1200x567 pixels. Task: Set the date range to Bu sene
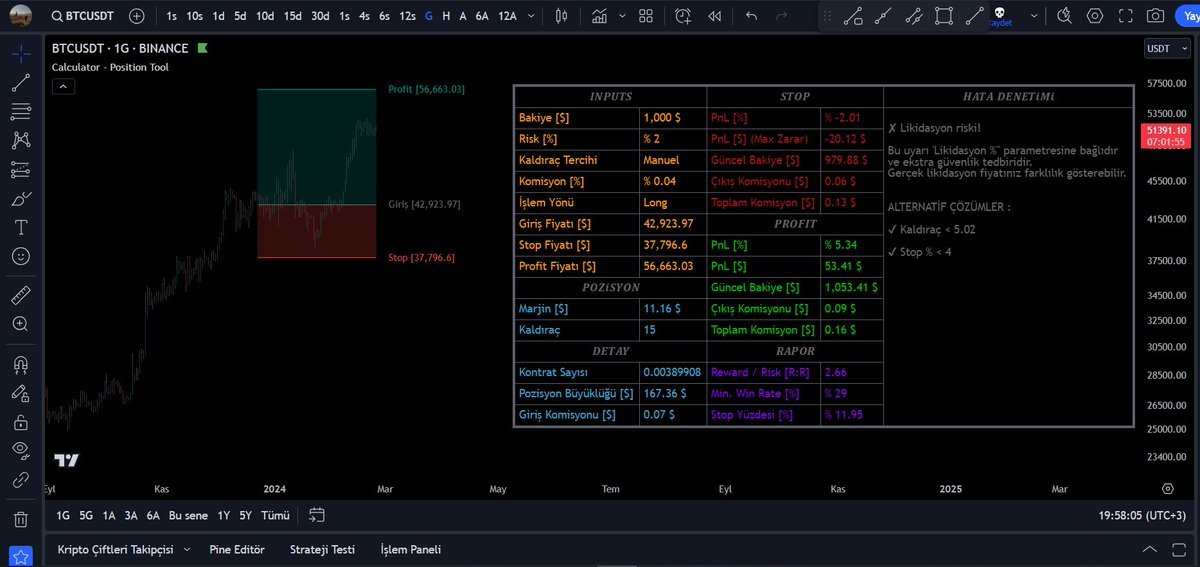coord(188,515)
